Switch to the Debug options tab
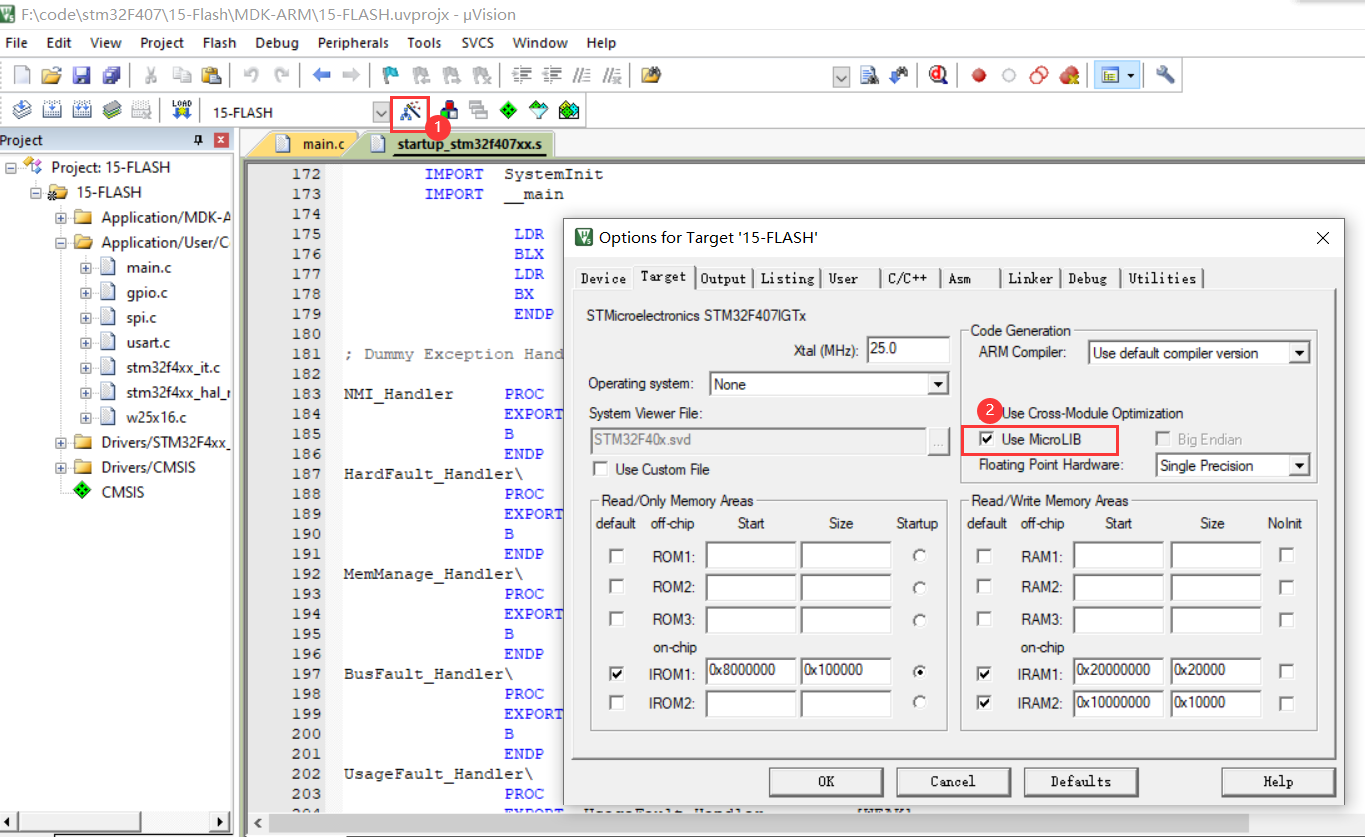The width and height of the screenshot is (1365, 837). coord(1087,278)
